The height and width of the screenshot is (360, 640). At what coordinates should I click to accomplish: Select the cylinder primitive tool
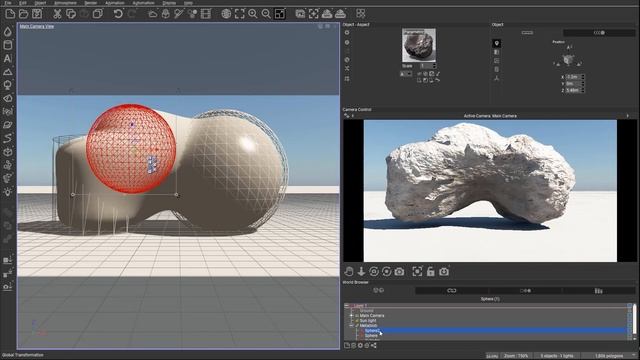(8, 45)
